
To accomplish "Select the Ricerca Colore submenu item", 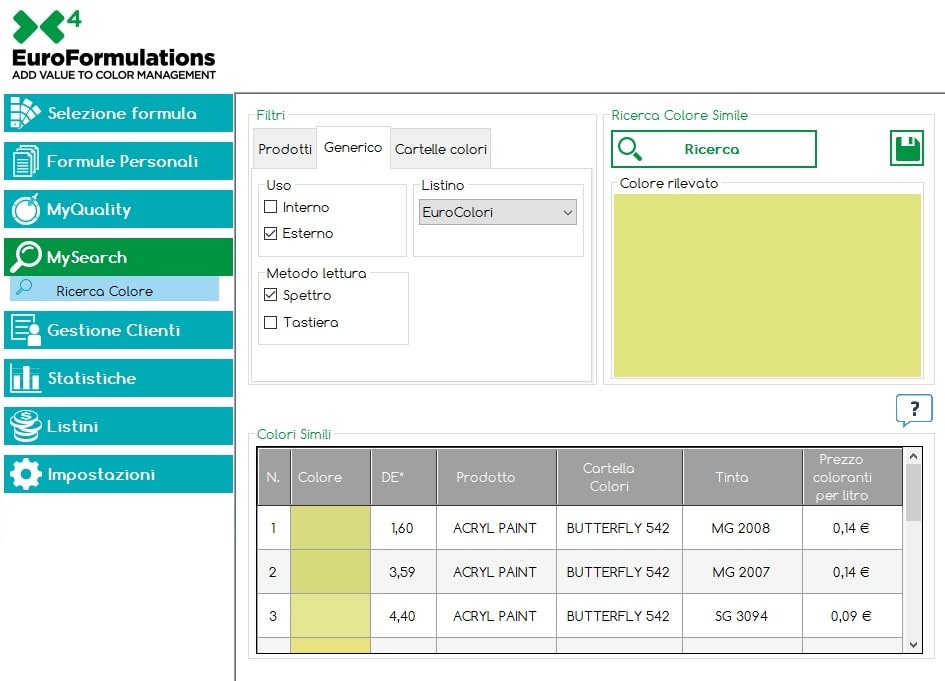I will 115,289.
